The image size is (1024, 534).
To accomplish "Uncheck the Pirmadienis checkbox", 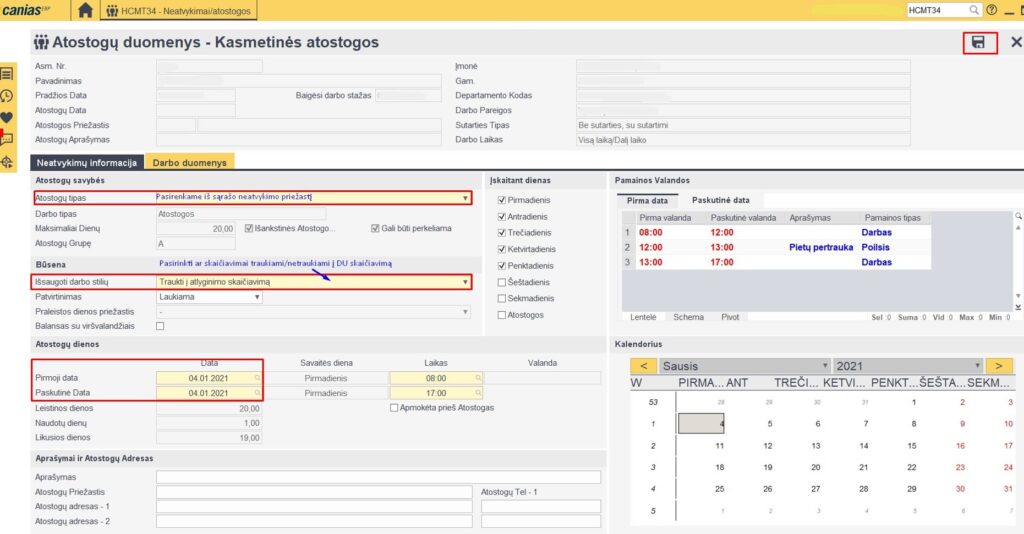I will click(x=502, y=200).
